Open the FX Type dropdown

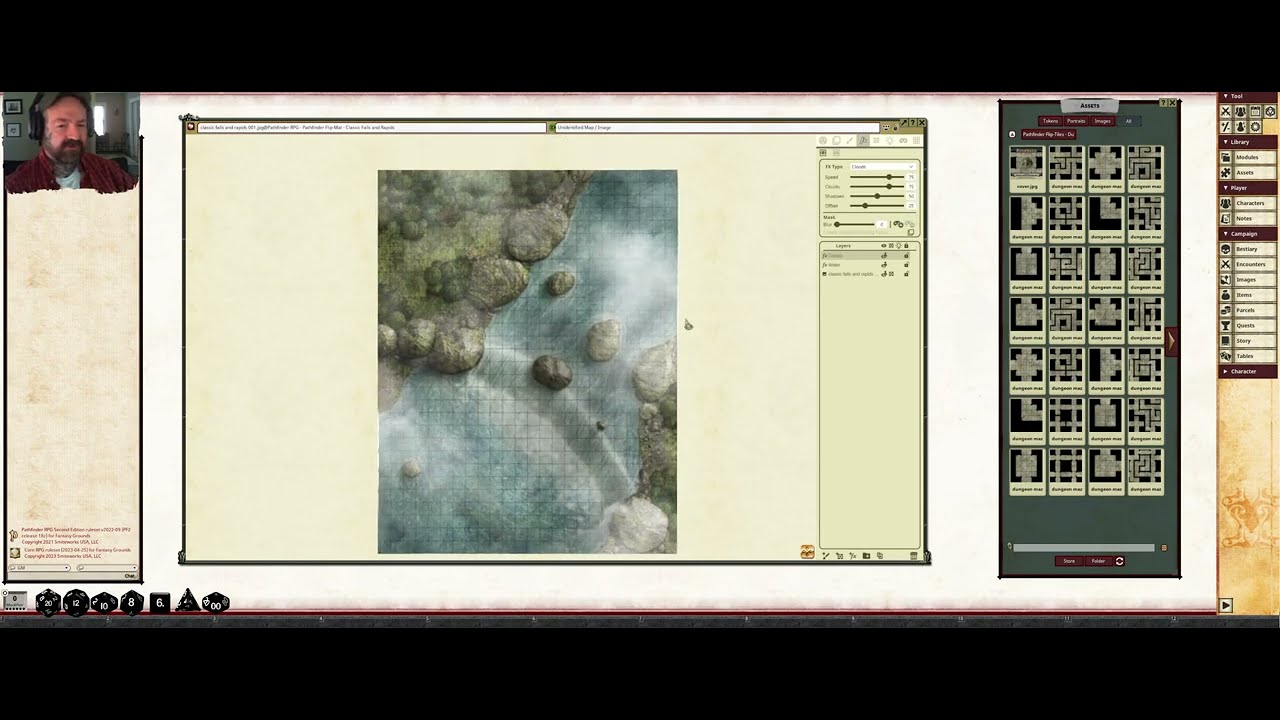pos(883,166)
